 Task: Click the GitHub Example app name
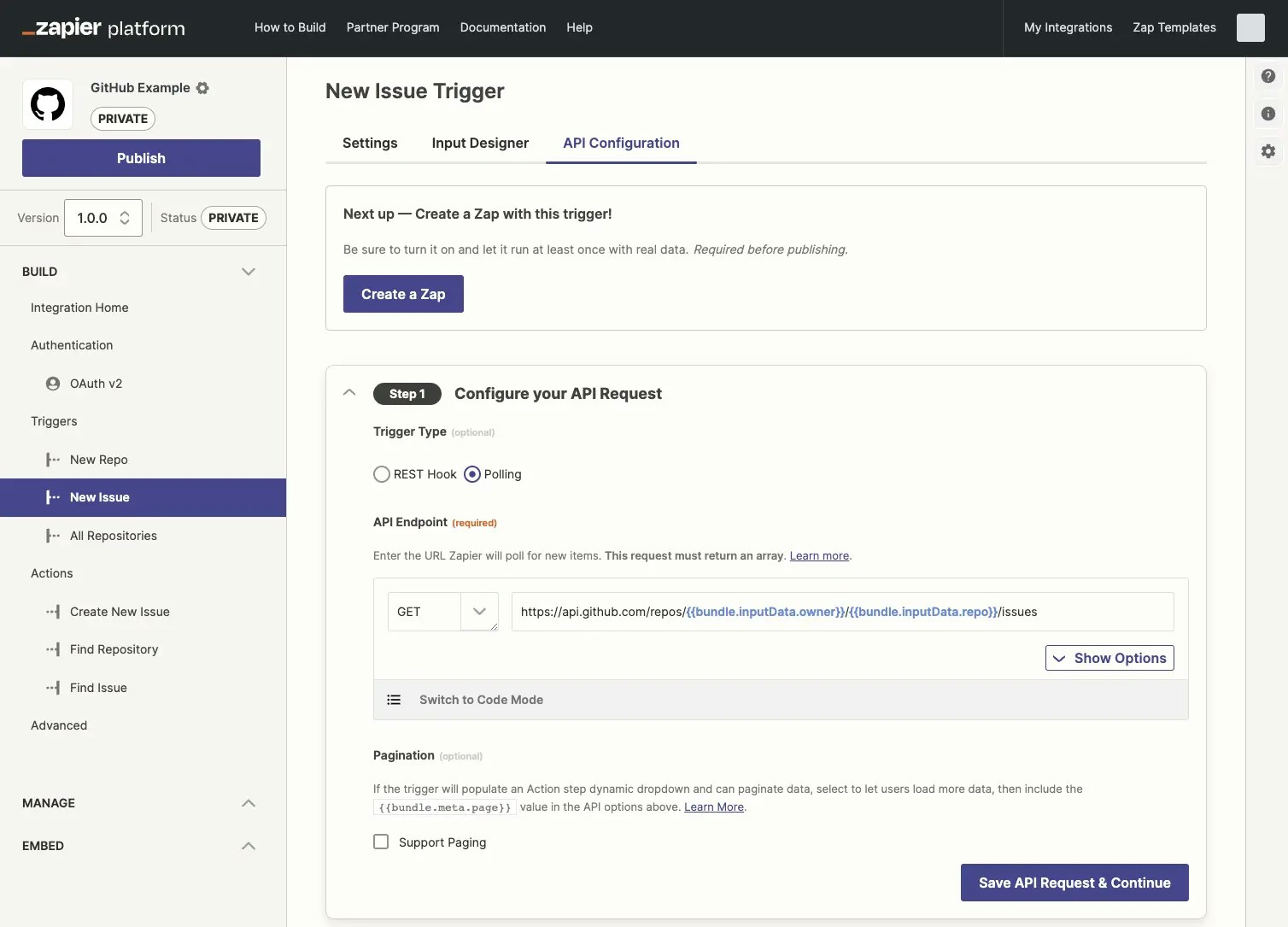pyautogui.click(x=140, y=88)
